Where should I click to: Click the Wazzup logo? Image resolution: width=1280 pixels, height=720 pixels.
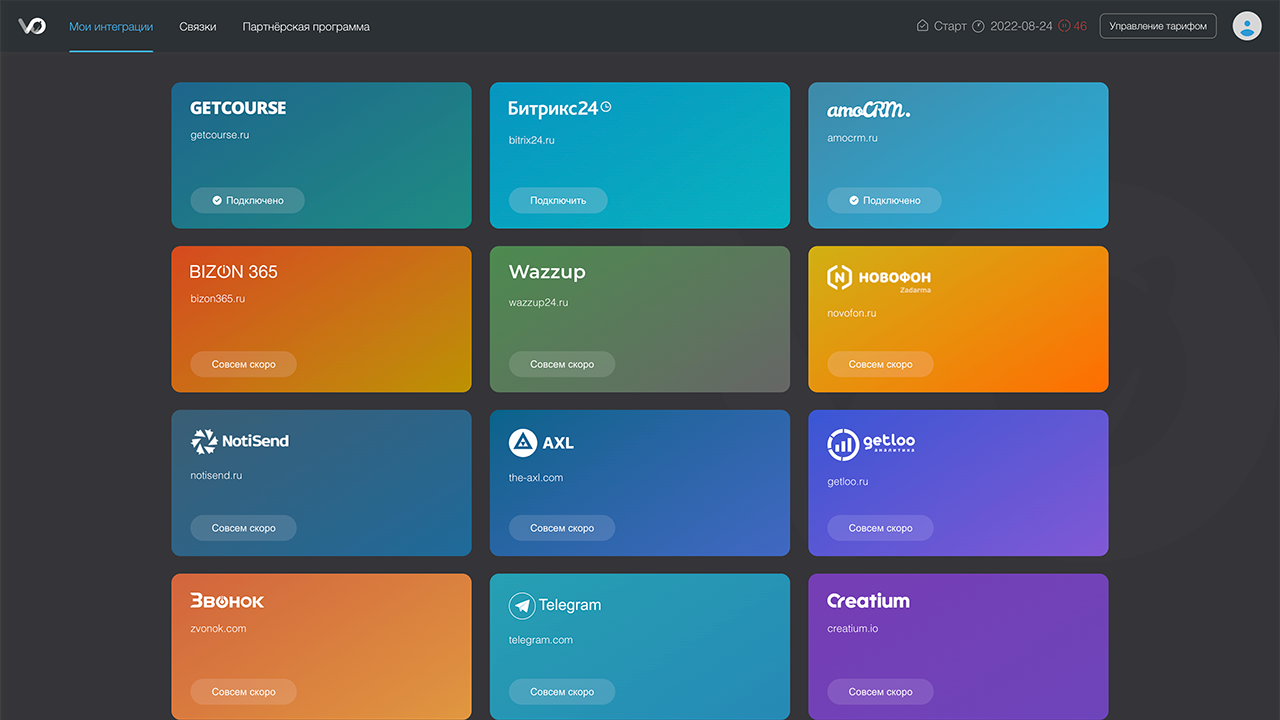click(547, 272)
